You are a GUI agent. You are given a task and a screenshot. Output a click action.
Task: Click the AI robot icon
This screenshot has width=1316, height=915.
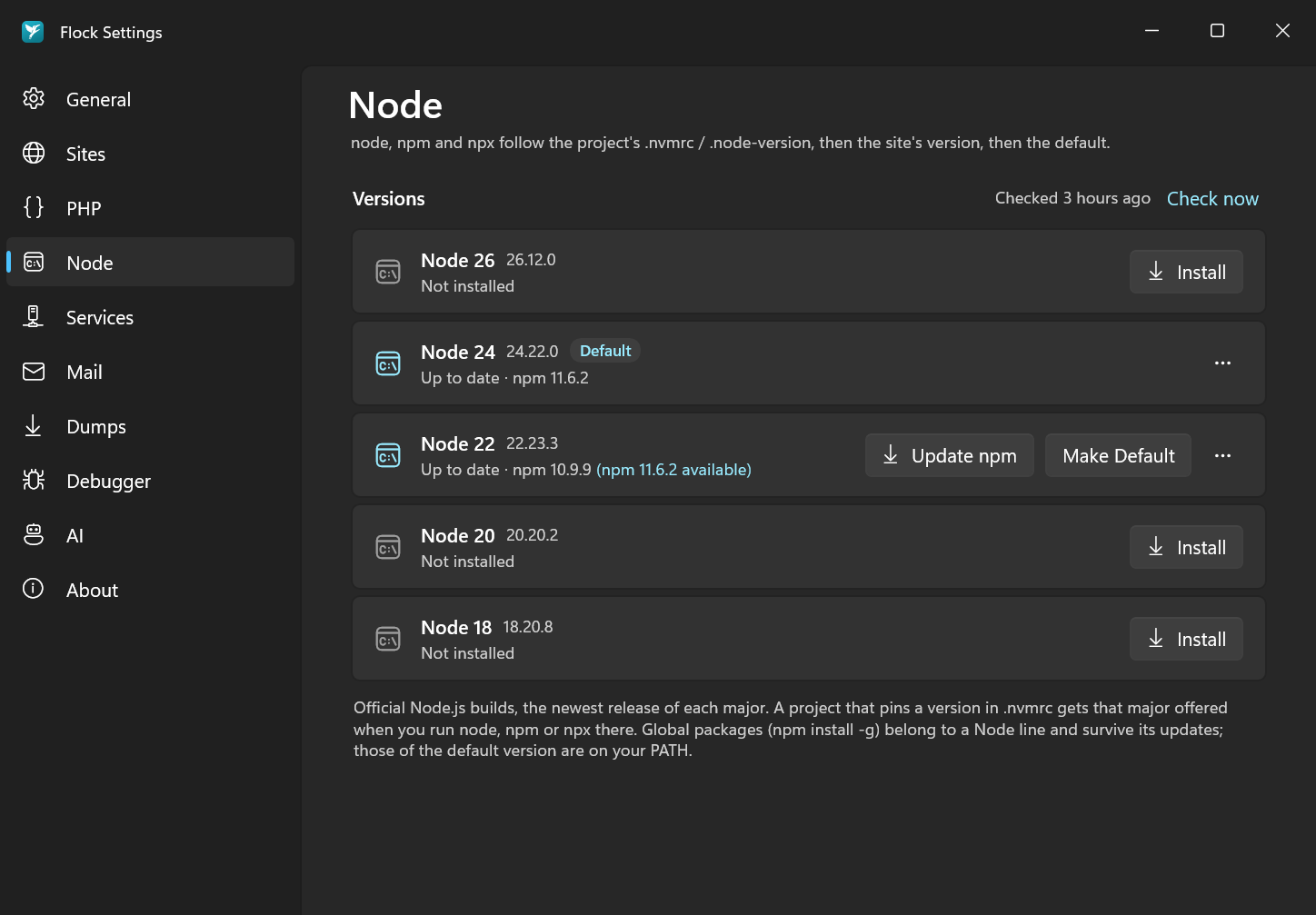pos(34,534)
